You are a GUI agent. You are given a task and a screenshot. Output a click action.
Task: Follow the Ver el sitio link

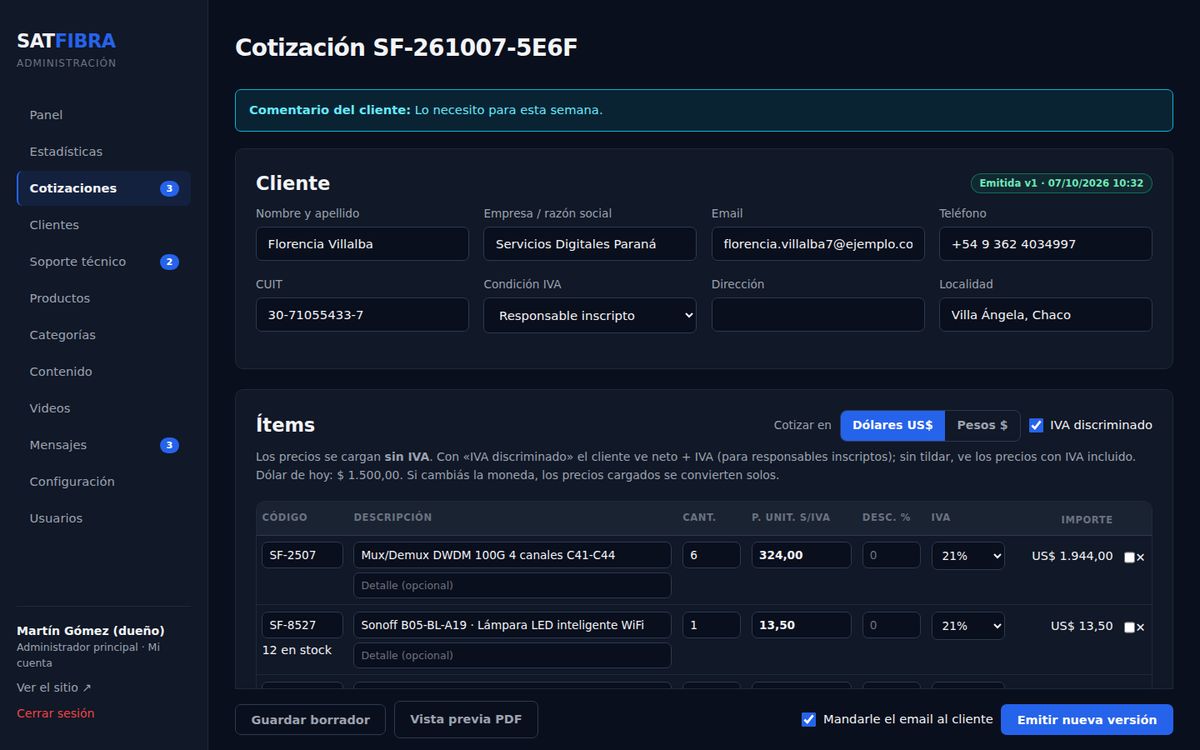point(54,688)
